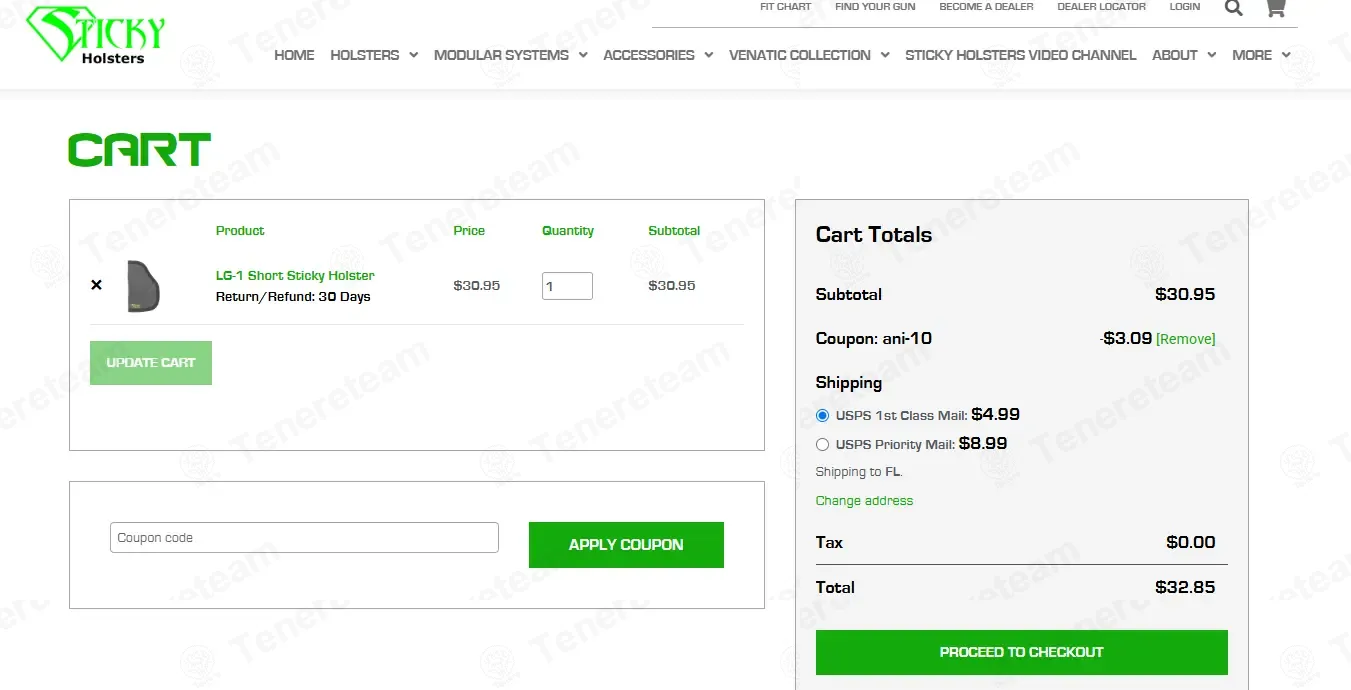Focus the Coupon code input field

[x=304, y=538]
